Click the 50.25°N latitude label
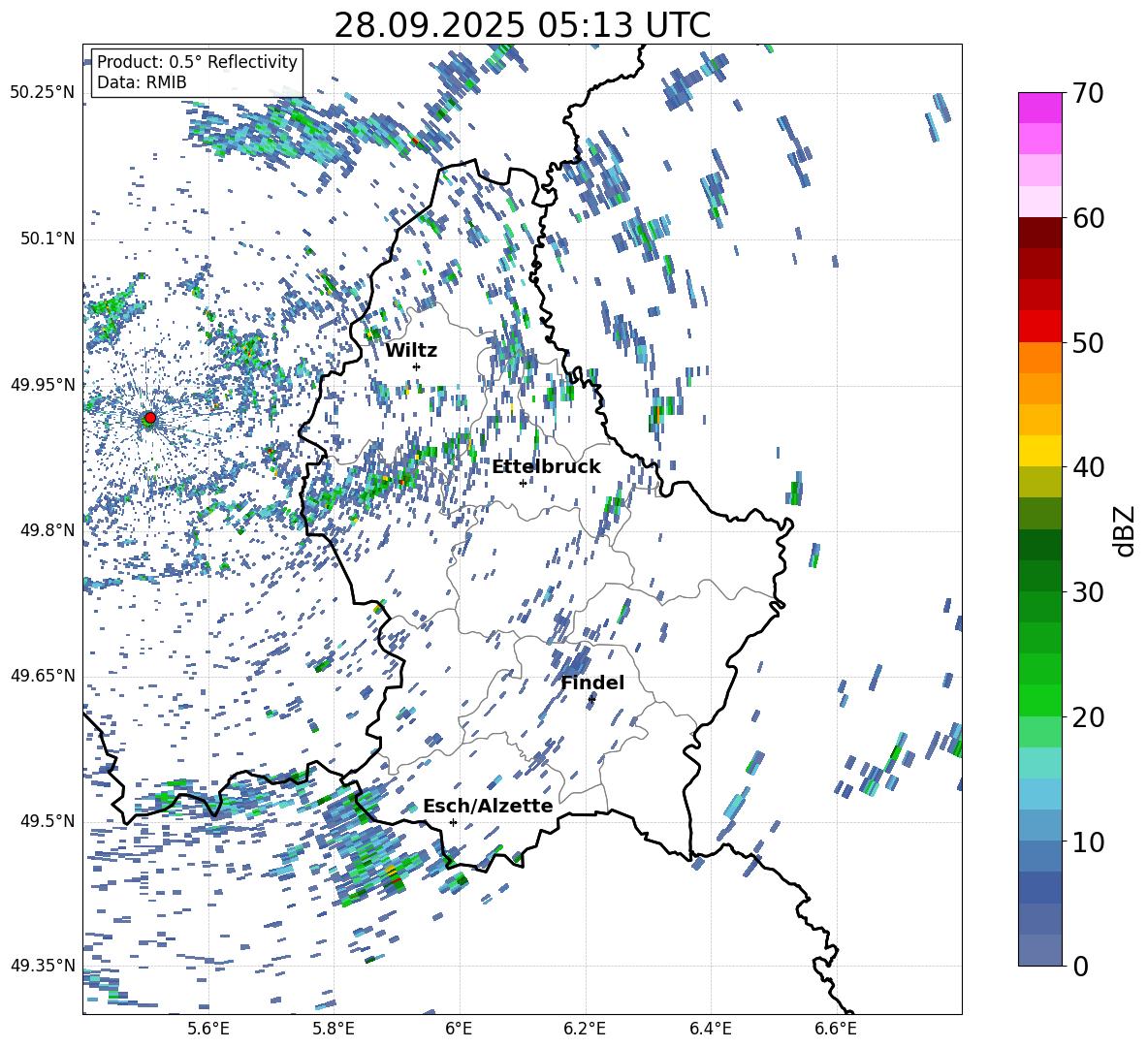Image resolution: width=1148 pixels, height=1048 pixels. [x=43, y=93]
